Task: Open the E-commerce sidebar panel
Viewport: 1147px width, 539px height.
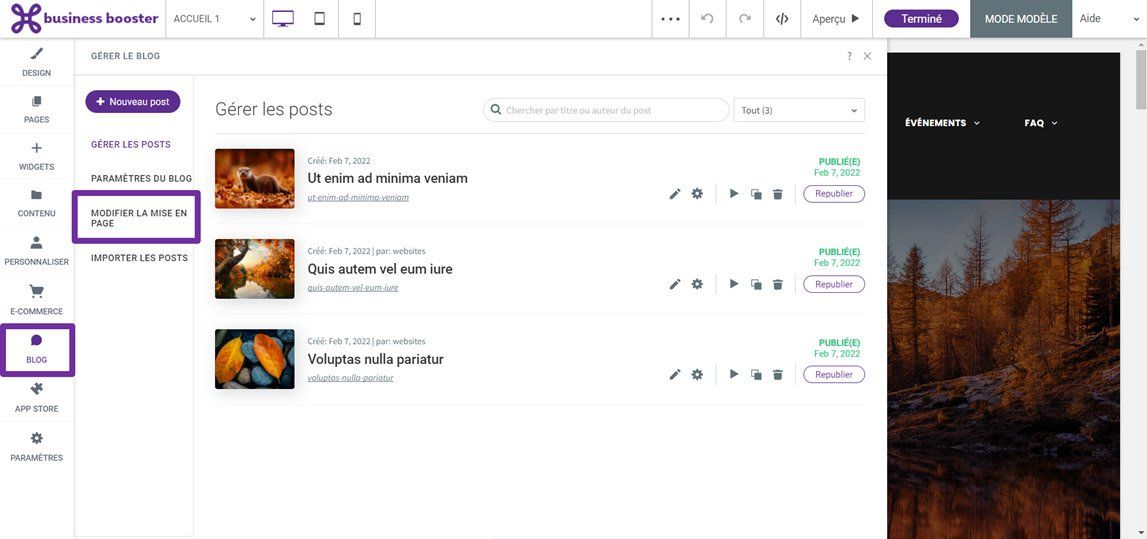Action: coord(37,299)
